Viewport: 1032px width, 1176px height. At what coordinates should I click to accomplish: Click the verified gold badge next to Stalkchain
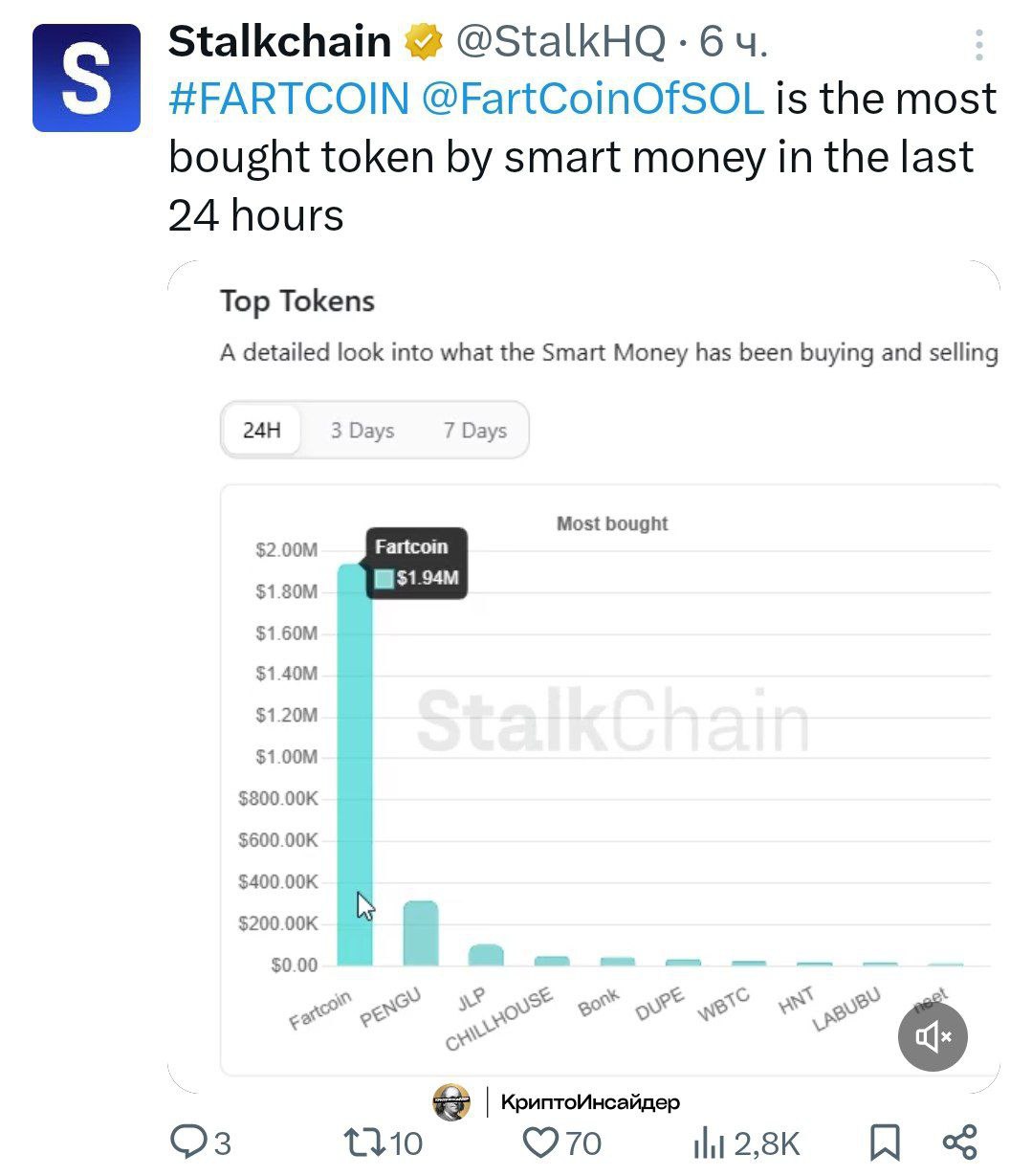[x=424, y=42]
